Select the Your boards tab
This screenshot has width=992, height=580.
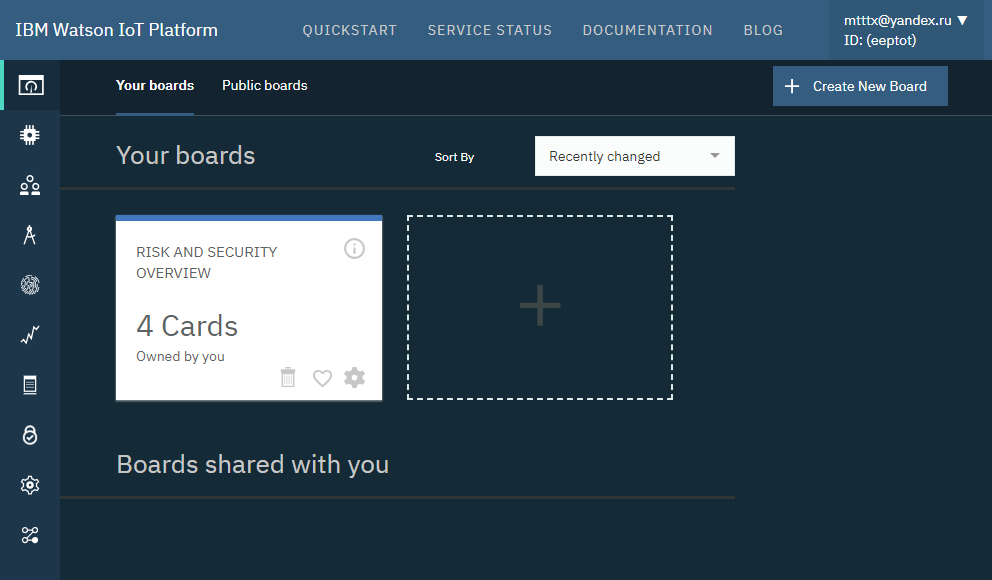154,85
